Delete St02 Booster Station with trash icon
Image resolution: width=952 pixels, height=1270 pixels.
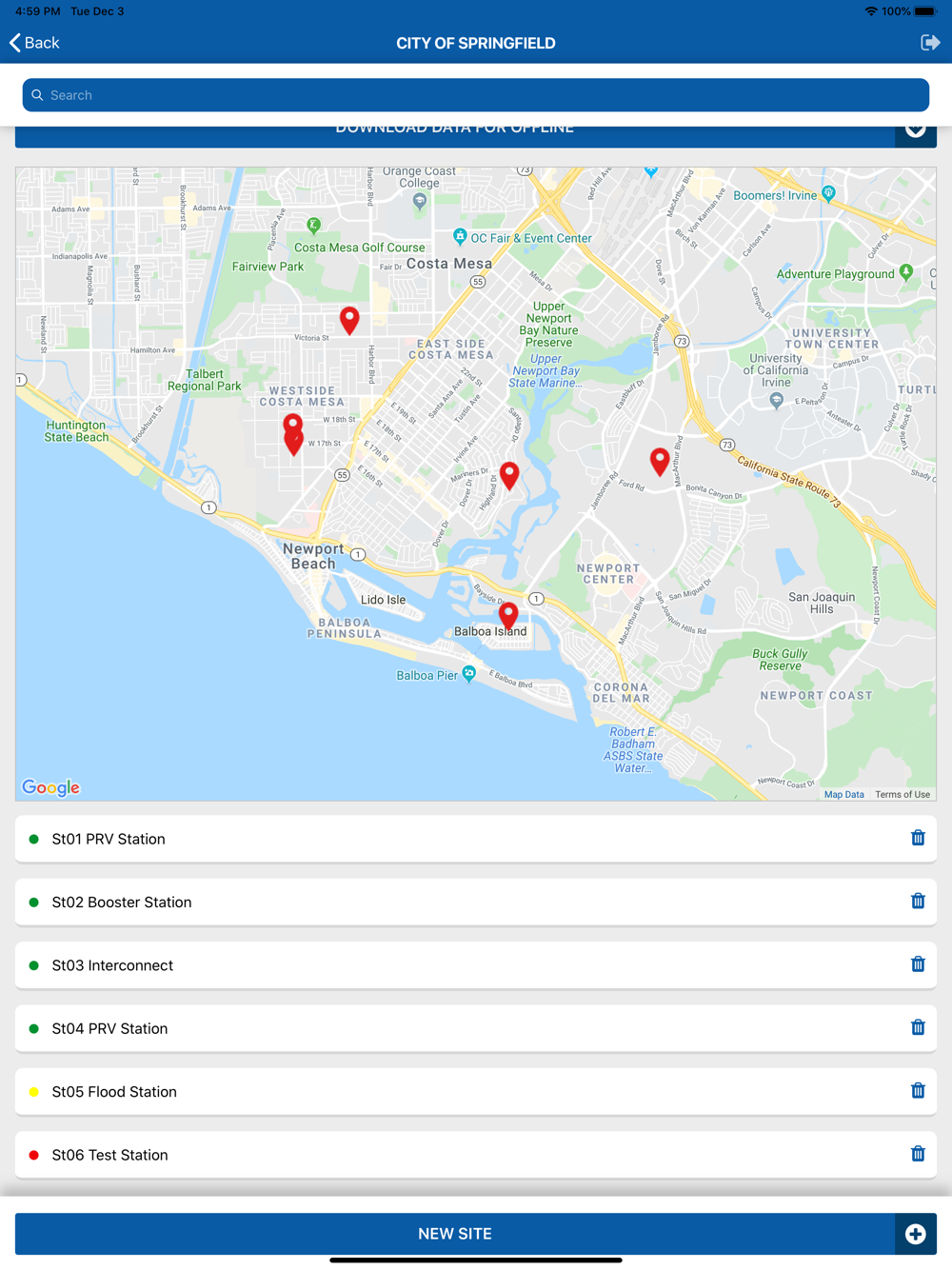pos(918,901)
